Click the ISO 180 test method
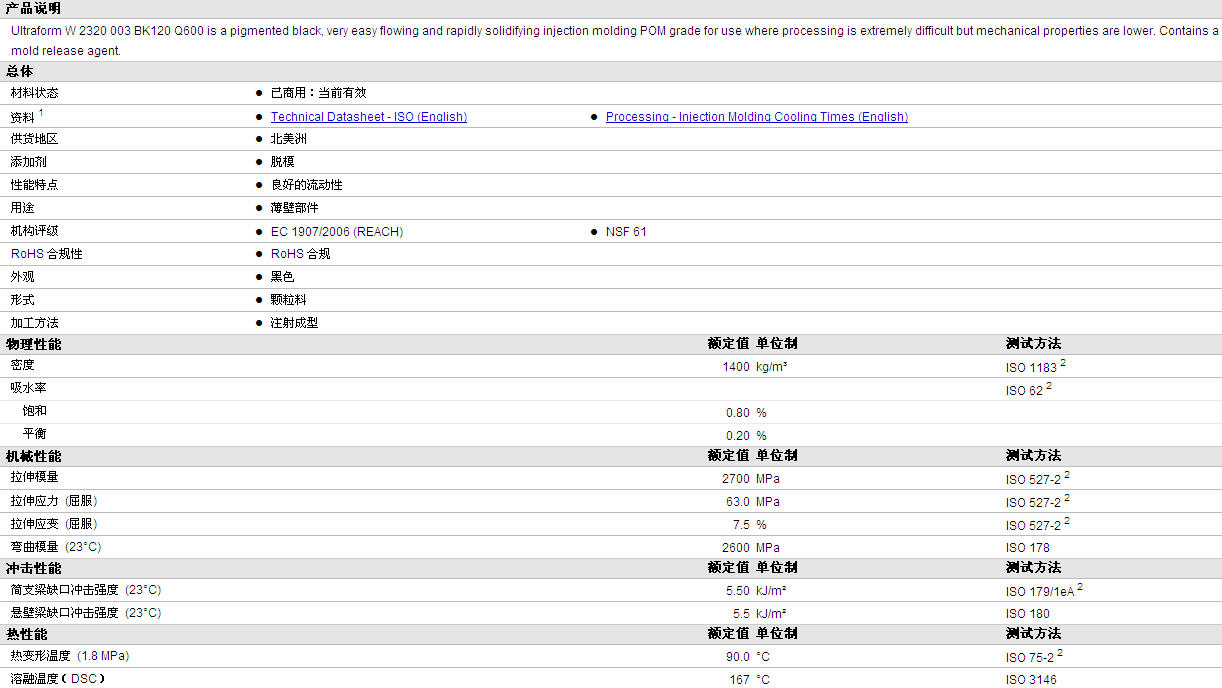Screen dimensions: 1222x688 tap(1028, 614)
